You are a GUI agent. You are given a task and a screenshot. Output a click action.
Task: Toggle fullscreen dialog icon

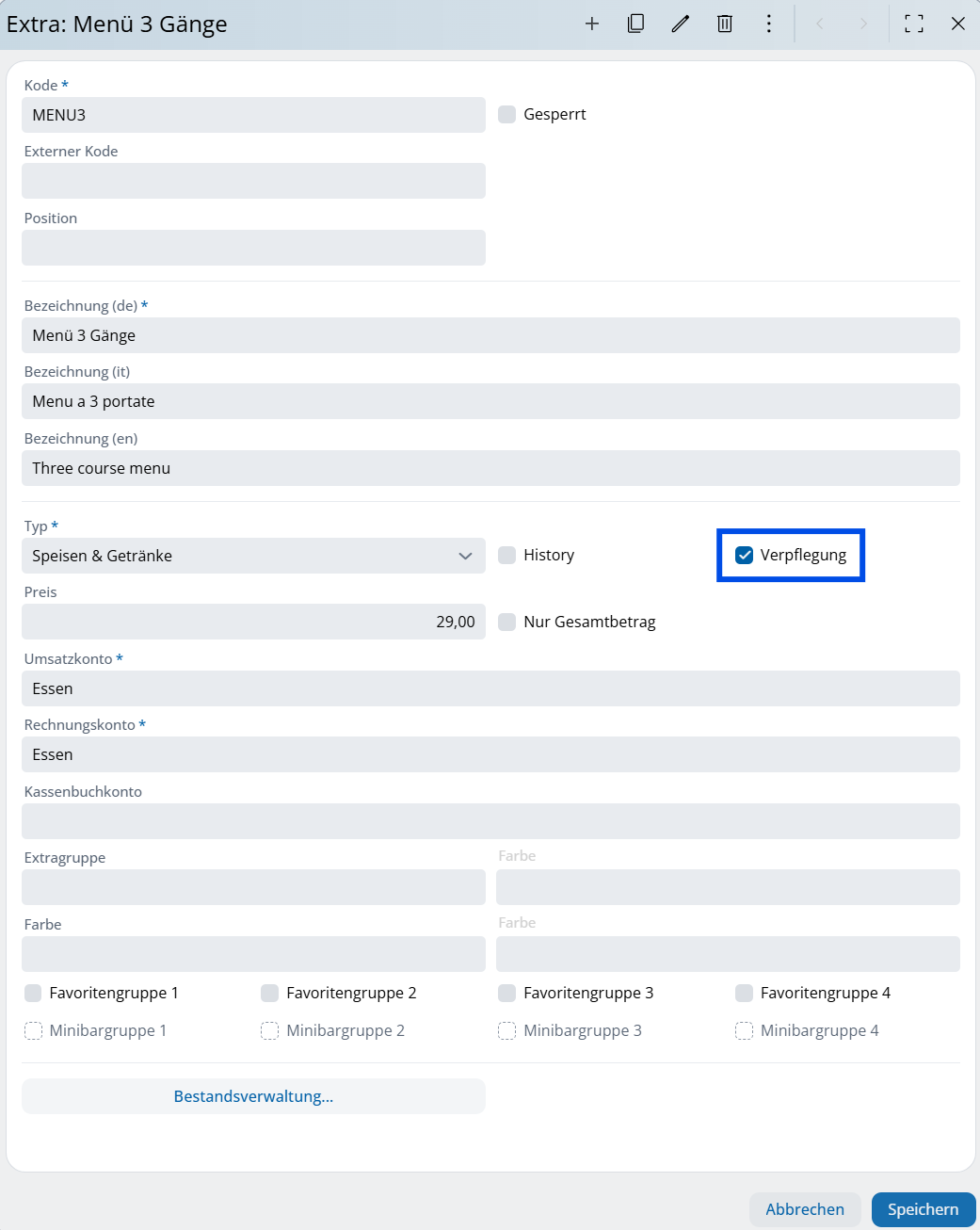914,24
